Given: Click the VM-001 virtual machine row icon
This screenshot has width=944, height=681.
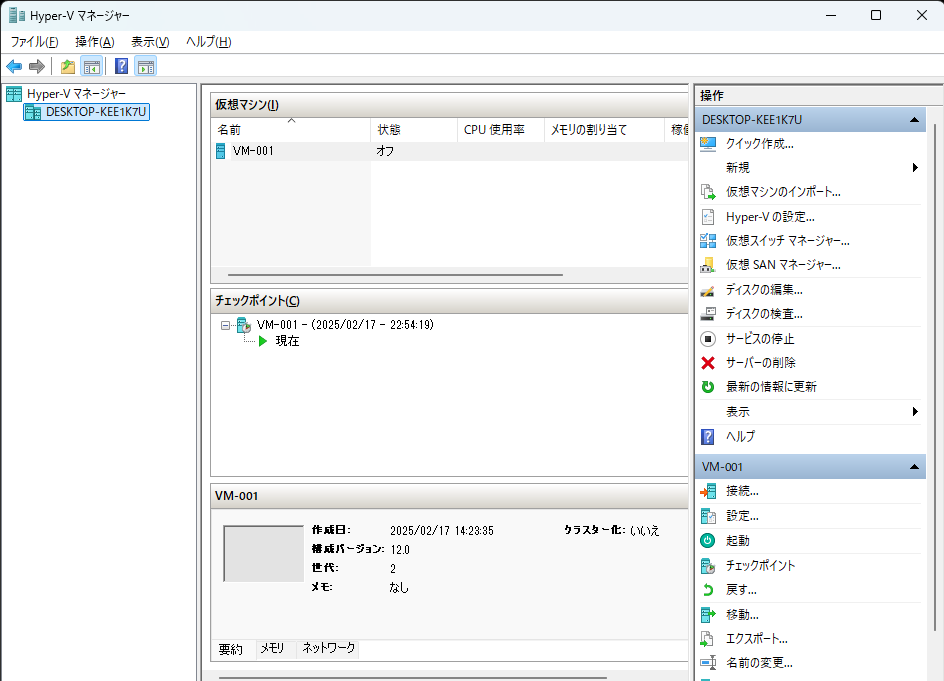Looking at the screenshot, I should pyautogui.click(x=220, y=151).
